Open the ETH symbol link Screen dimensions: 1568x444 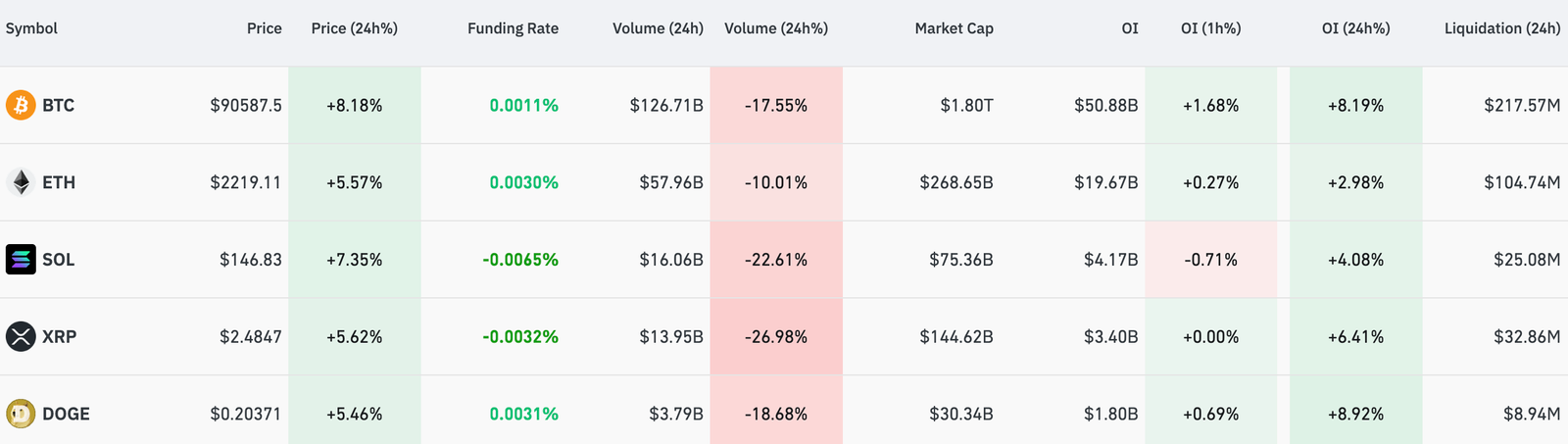click(x=58, y=182)
